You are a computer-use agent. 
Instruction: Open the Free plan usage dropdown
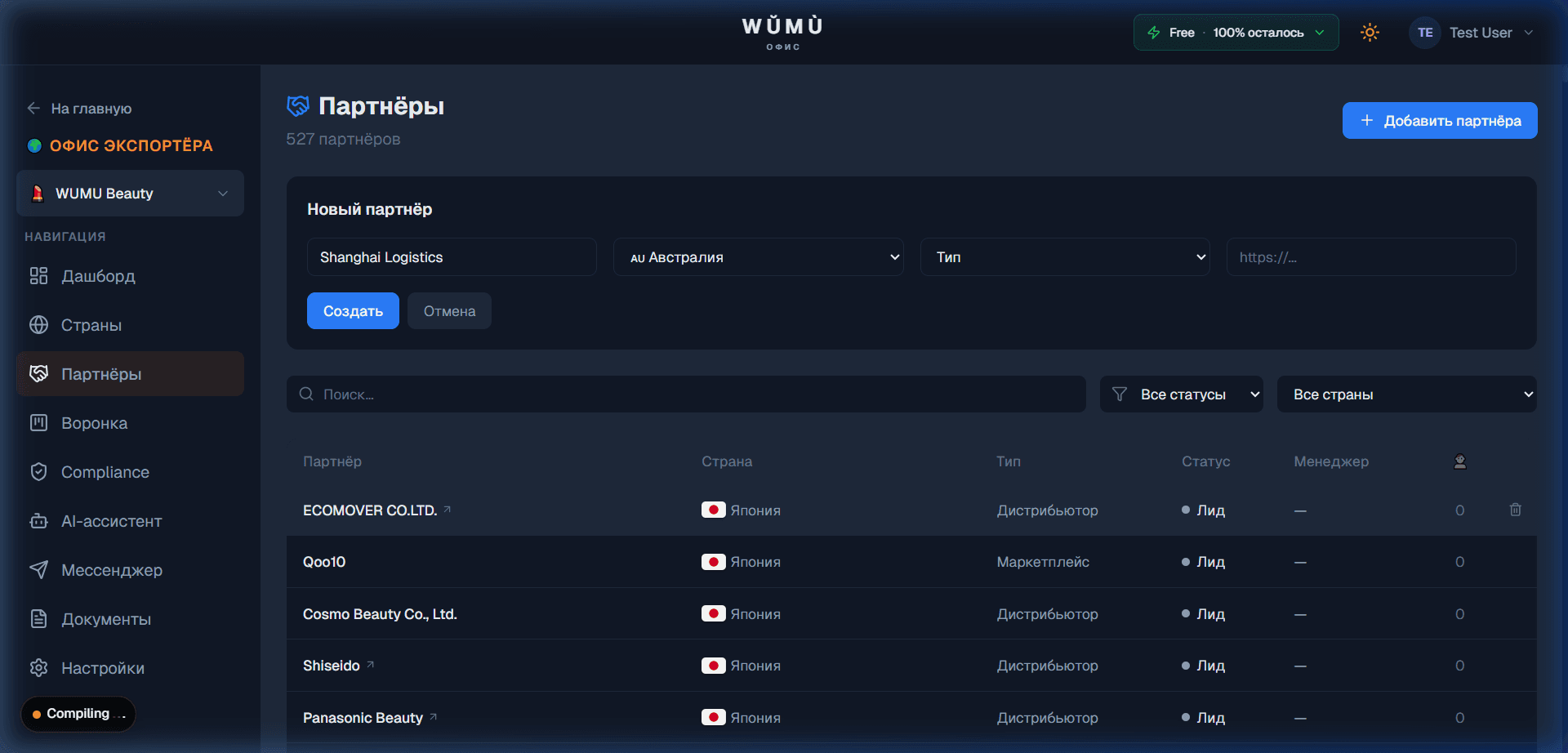(1235, 33)
